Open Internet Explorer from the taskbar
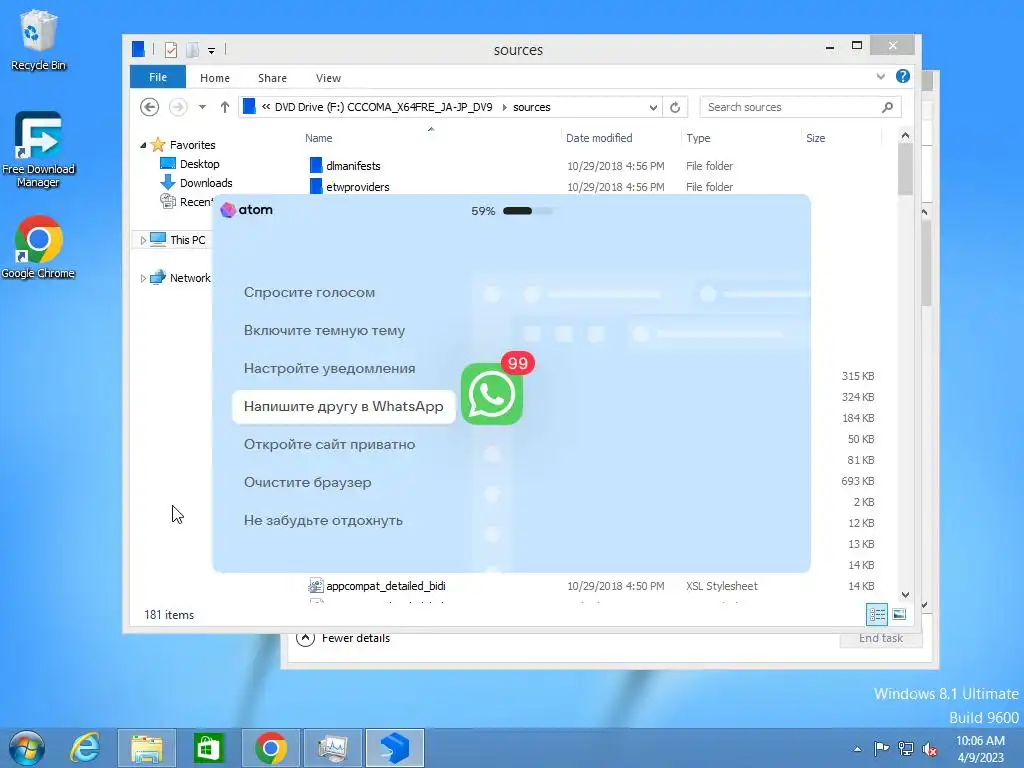This screenshot has height=768, width=1024. pyautogui.click(x=85, y=748)
